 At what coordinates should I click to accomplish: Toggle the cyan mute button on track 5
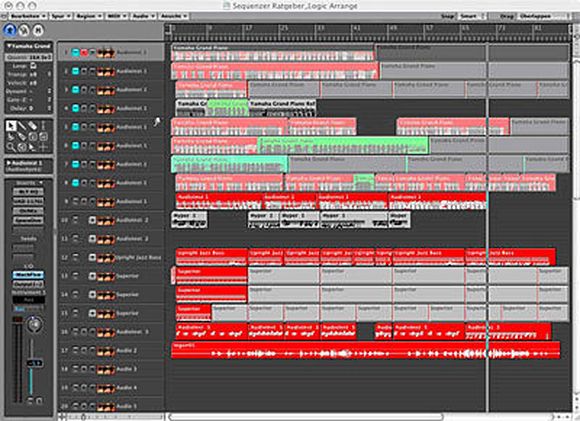point(75,127)
